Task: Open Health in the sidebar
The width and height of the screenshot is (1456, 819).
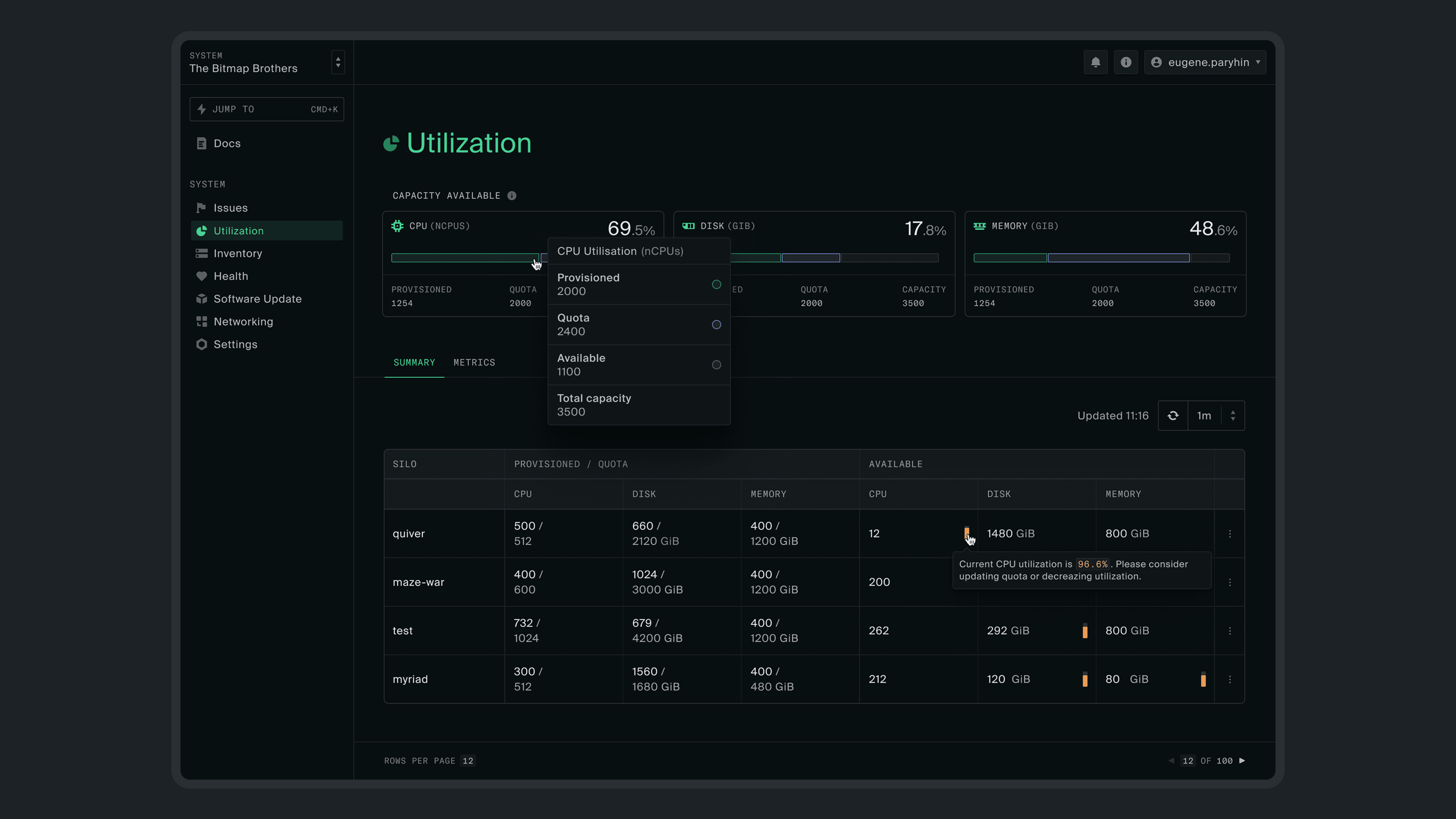Action: pos(267,276)
